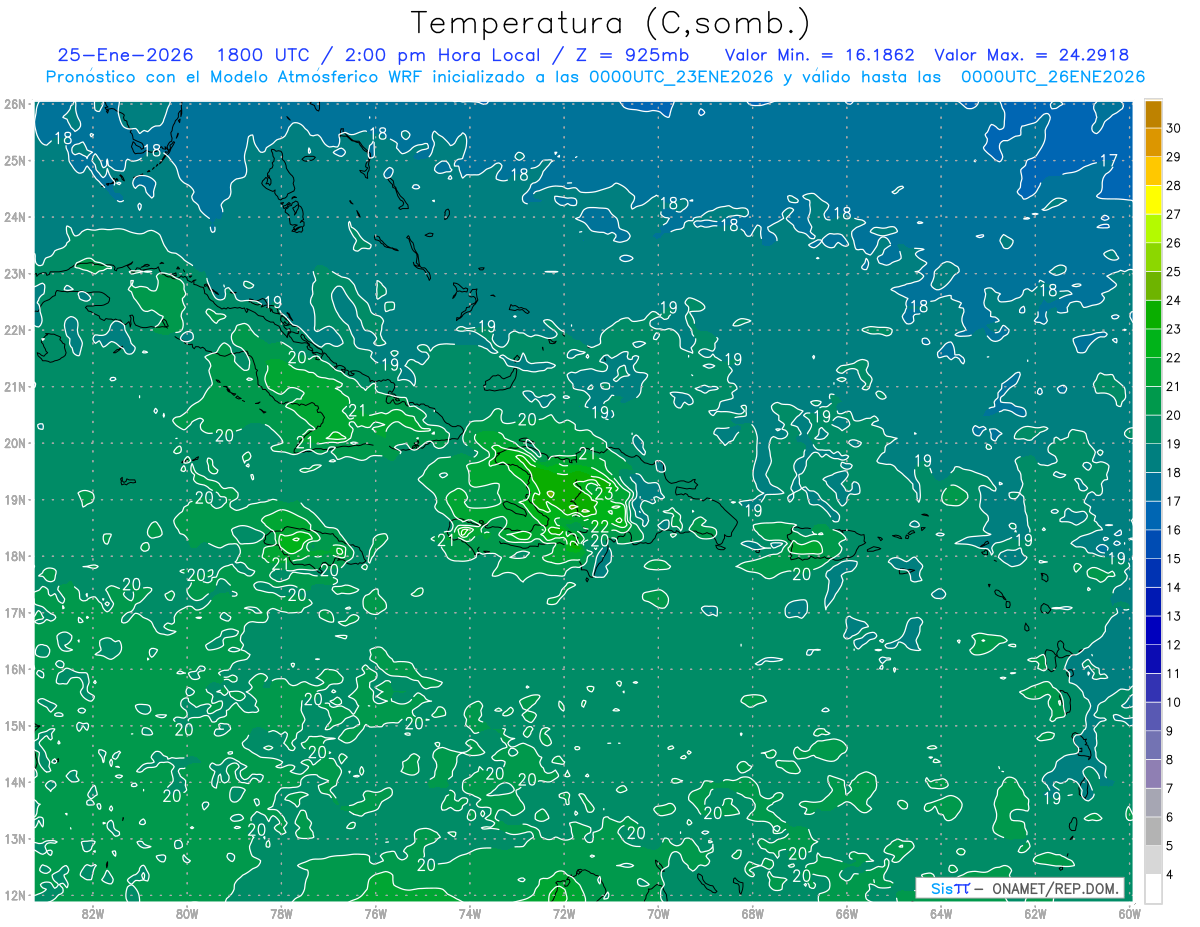Click latitude axis label "14N"
Image resolution: width=1200 pixels, height=927 pixels.
point(14,782)
